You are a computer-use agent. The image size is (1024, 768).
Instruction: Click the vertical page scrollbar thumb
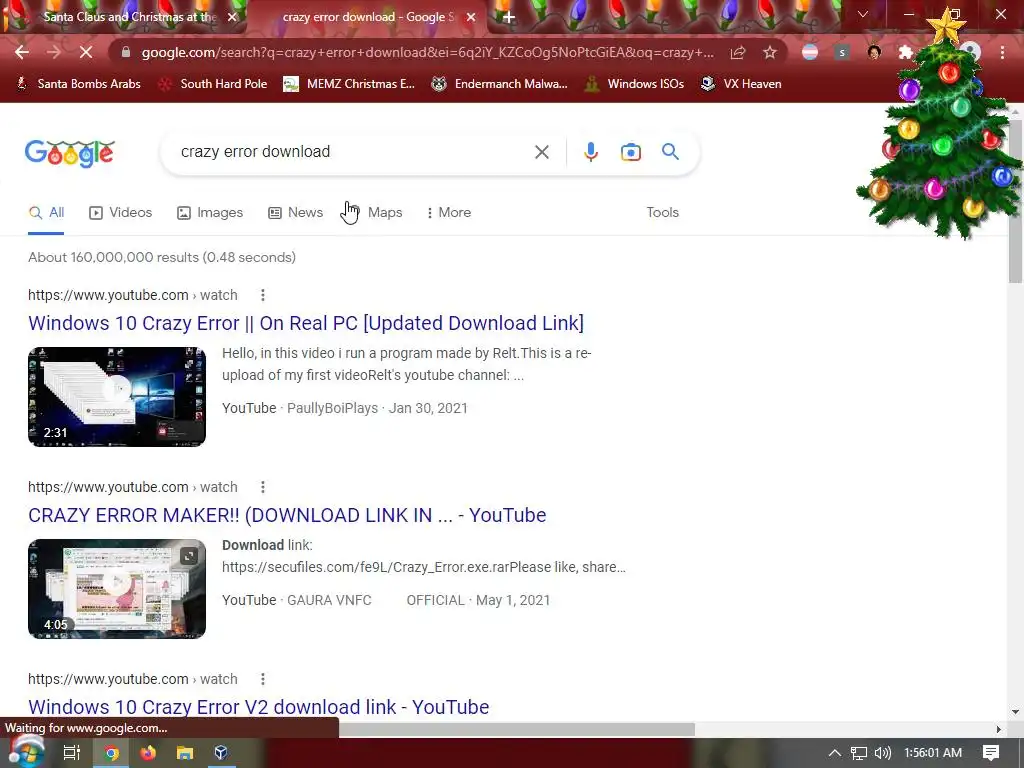(x=1016, y=201)
